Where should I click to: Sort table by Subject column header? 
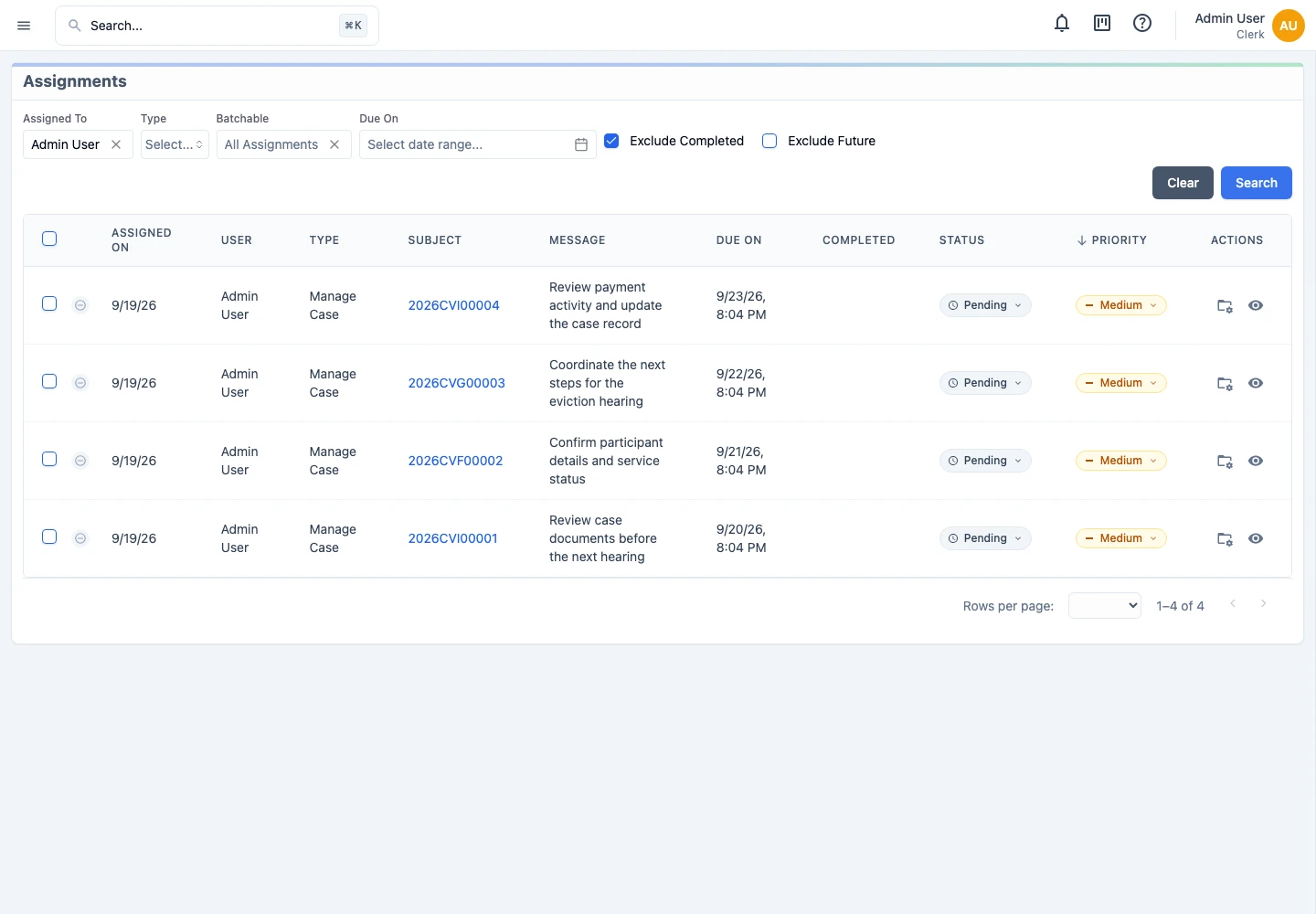pyautogui.click(x=434, y=240)
